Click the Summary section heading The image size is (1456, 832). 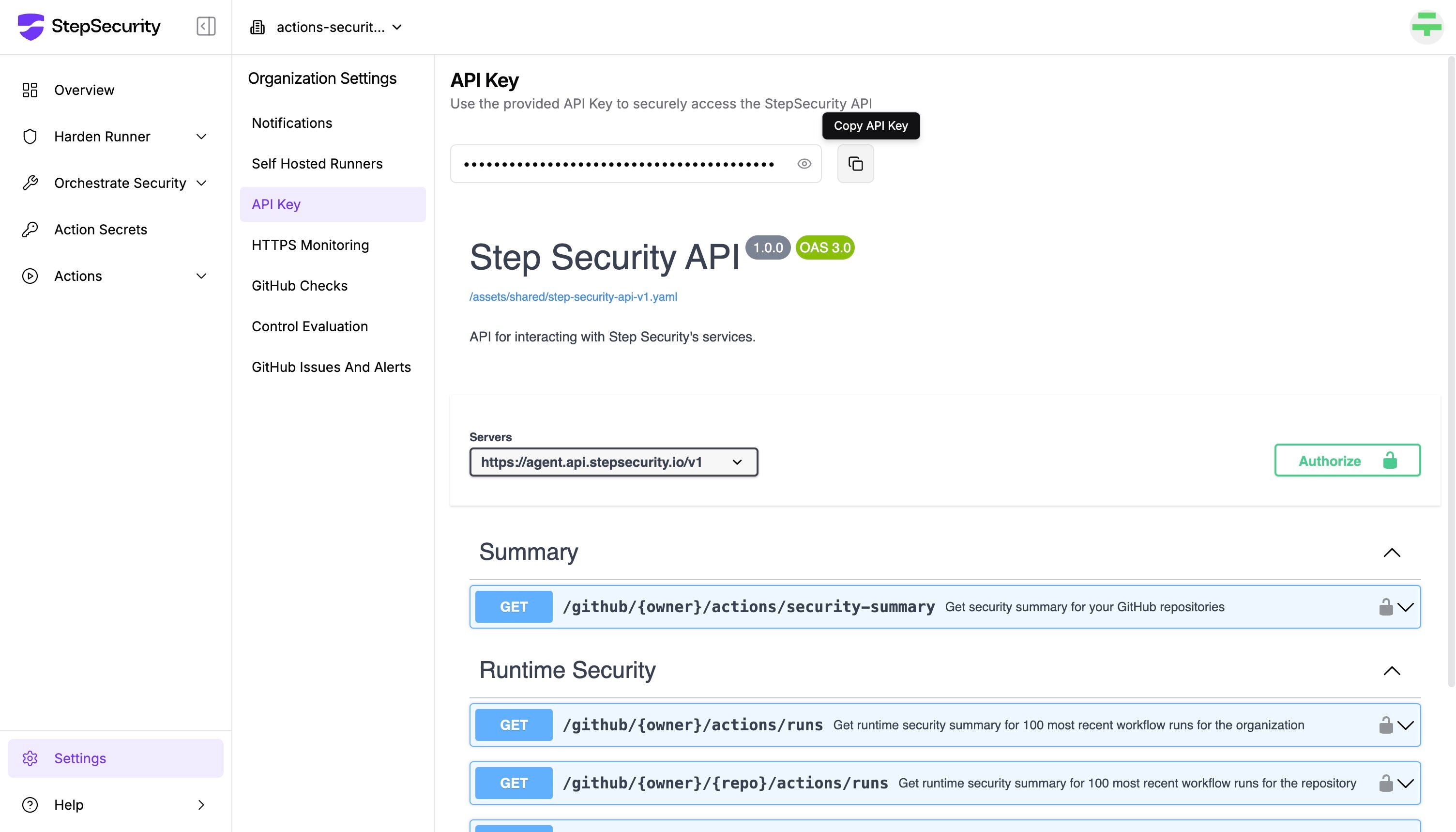point(528,552)
